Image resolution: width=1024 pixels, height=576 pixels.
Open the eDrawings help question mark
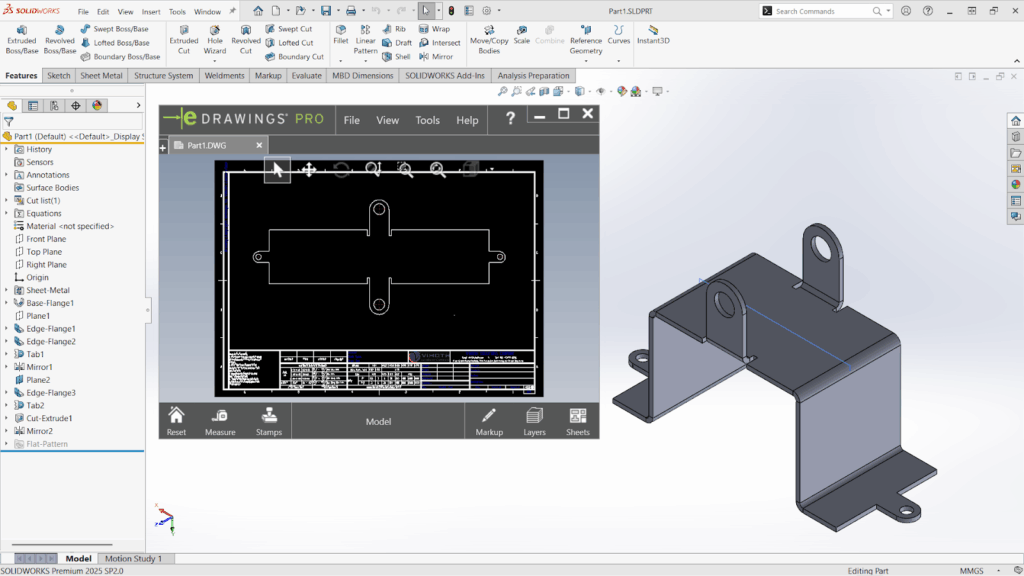pyautogui.click(x=510, y=118)
